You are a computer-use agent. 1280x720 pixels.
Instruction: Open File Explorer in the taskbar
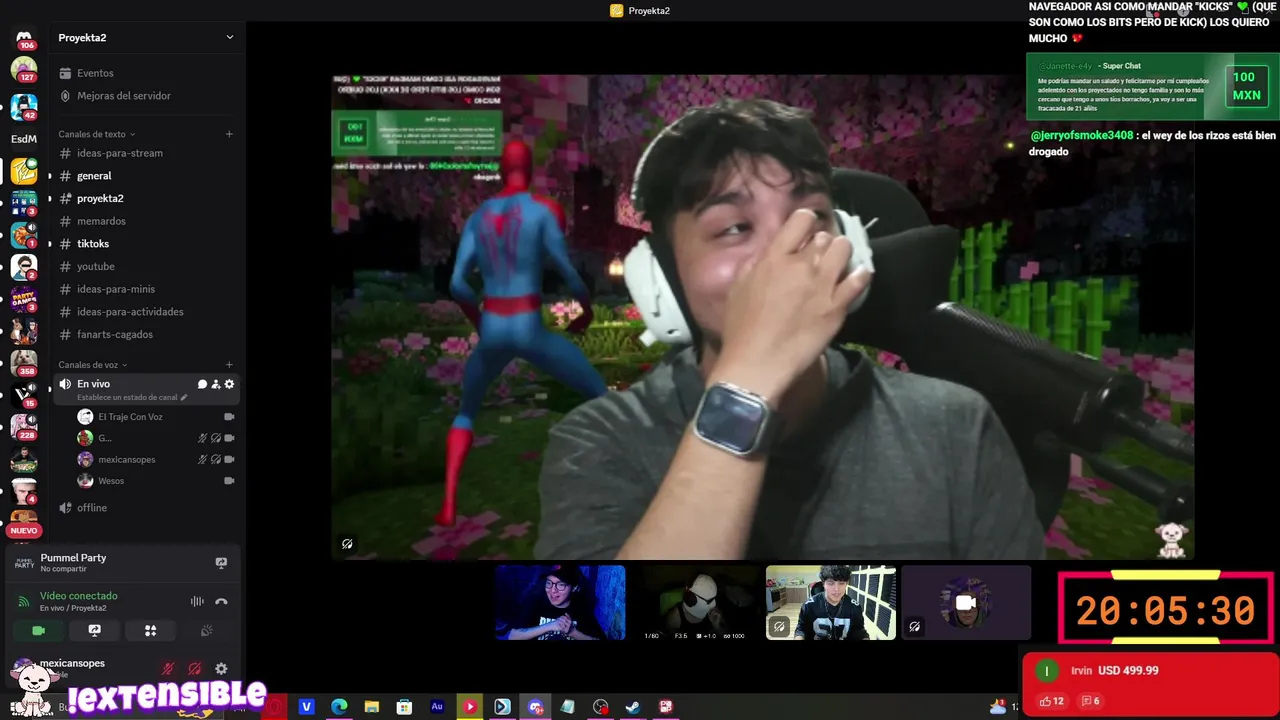click(x=371, y=707)
